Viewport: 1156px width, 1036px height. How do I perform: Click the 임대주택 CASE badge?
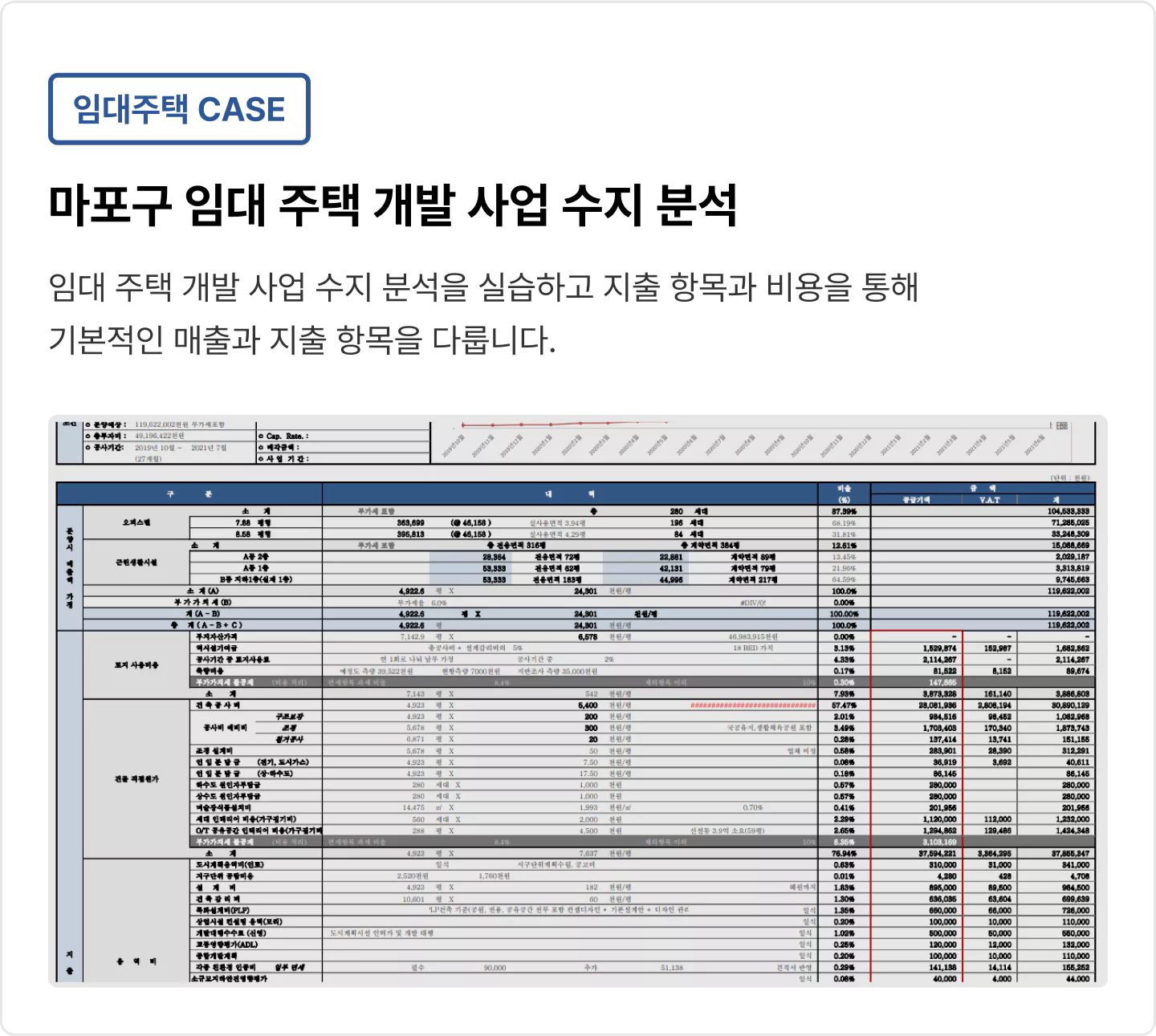coord(179,109)
